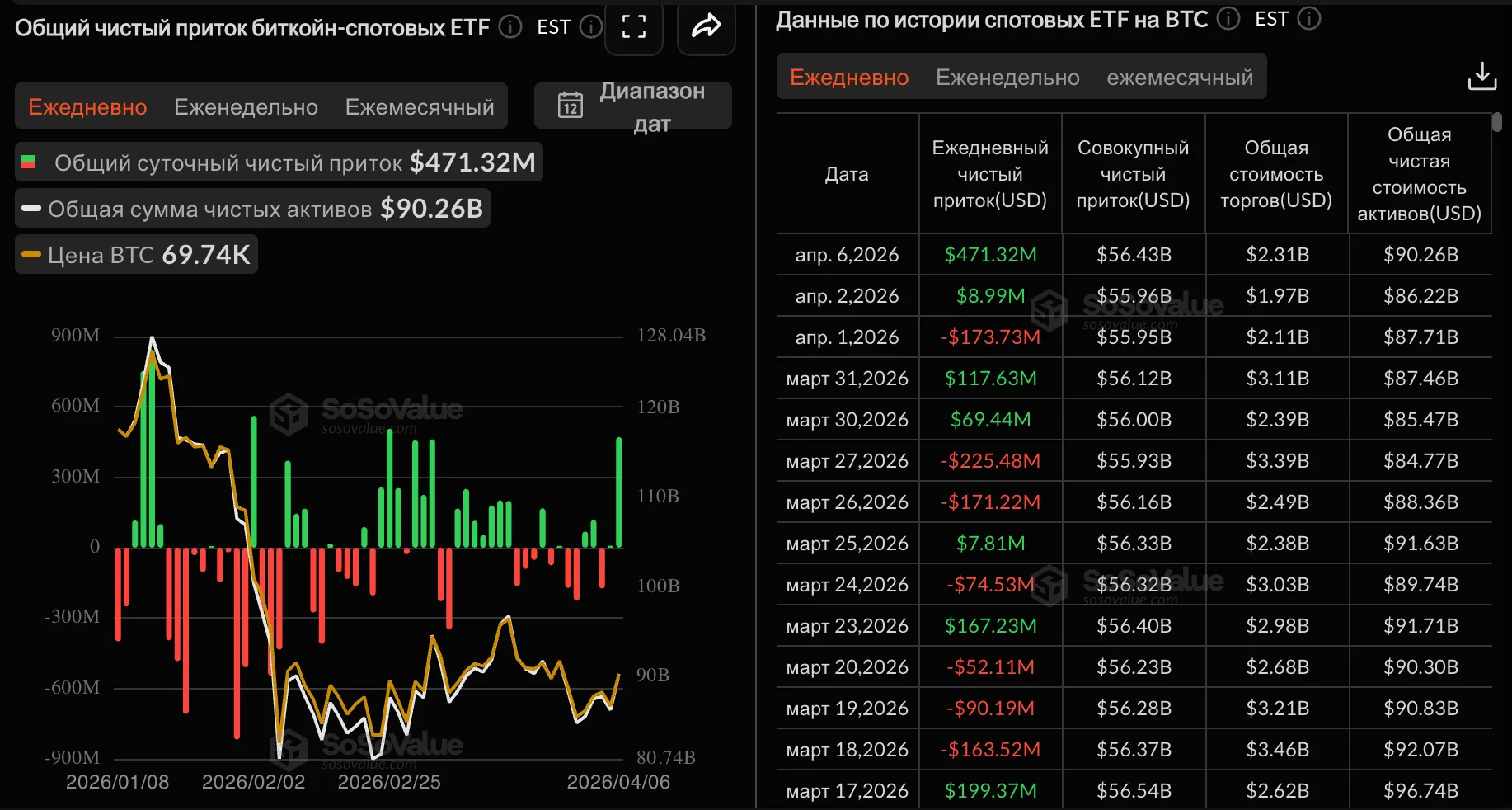Download the ETF history table data

point(1481,77)
